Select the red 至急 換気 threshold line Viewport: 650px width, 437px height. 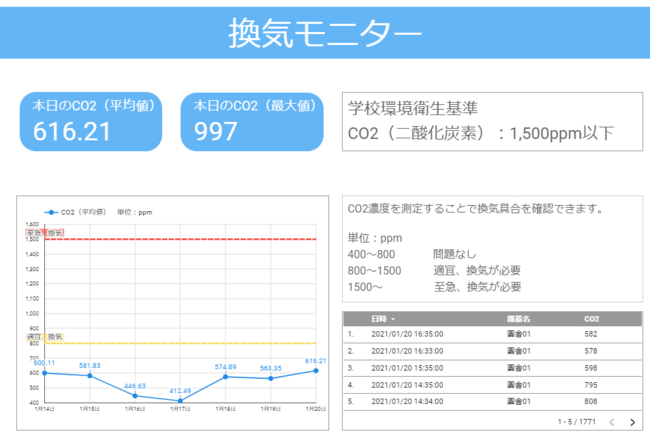[180, 239]
